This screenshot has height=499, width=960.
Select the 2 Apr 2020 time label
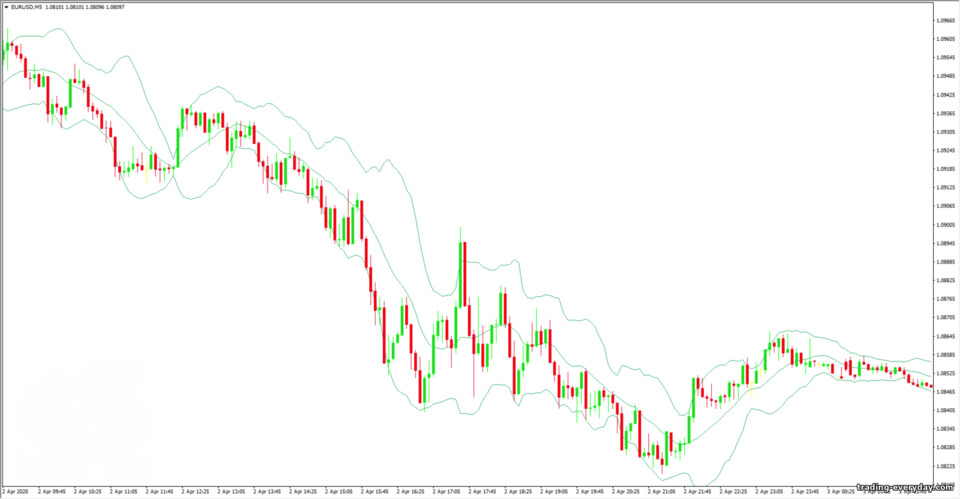pos(15,492)
